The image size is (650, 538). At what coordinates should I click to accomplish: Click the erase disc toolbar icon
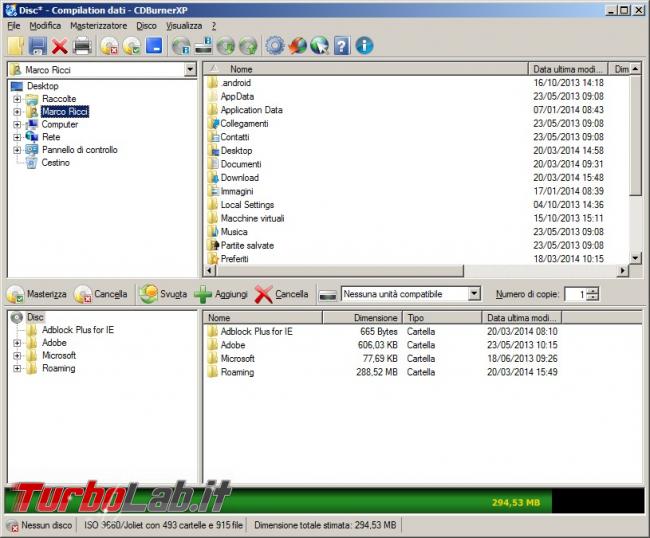pos(110,46)
